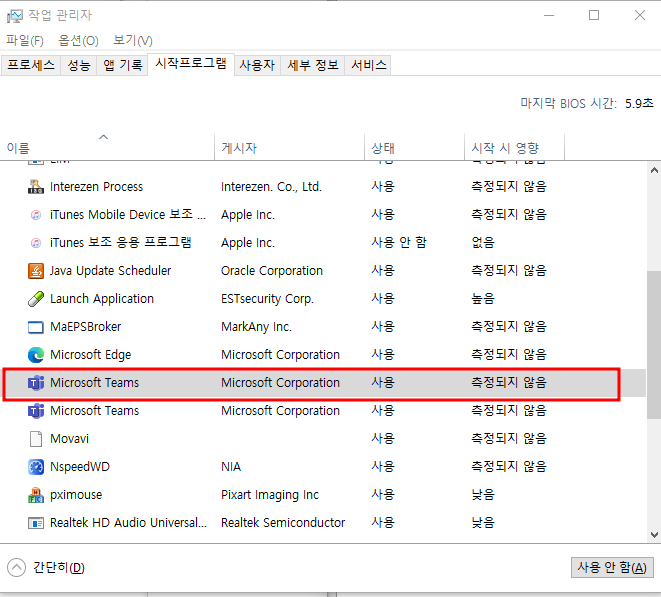Click the Java Update Scheduler icon

click(36, 271)
